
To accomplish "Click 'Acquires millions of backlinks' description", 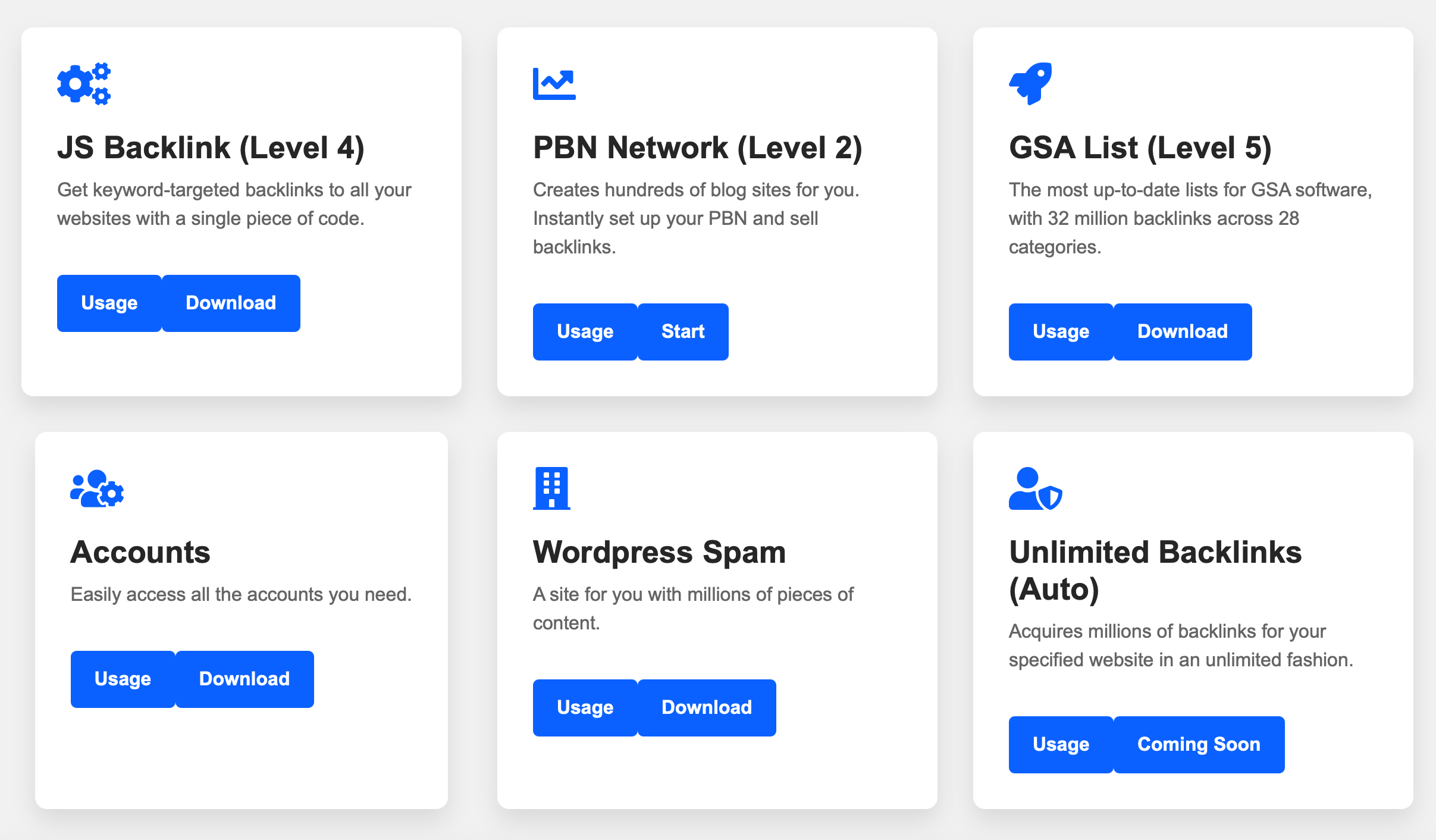I will pyautogui.click(x=1181, y=645).
